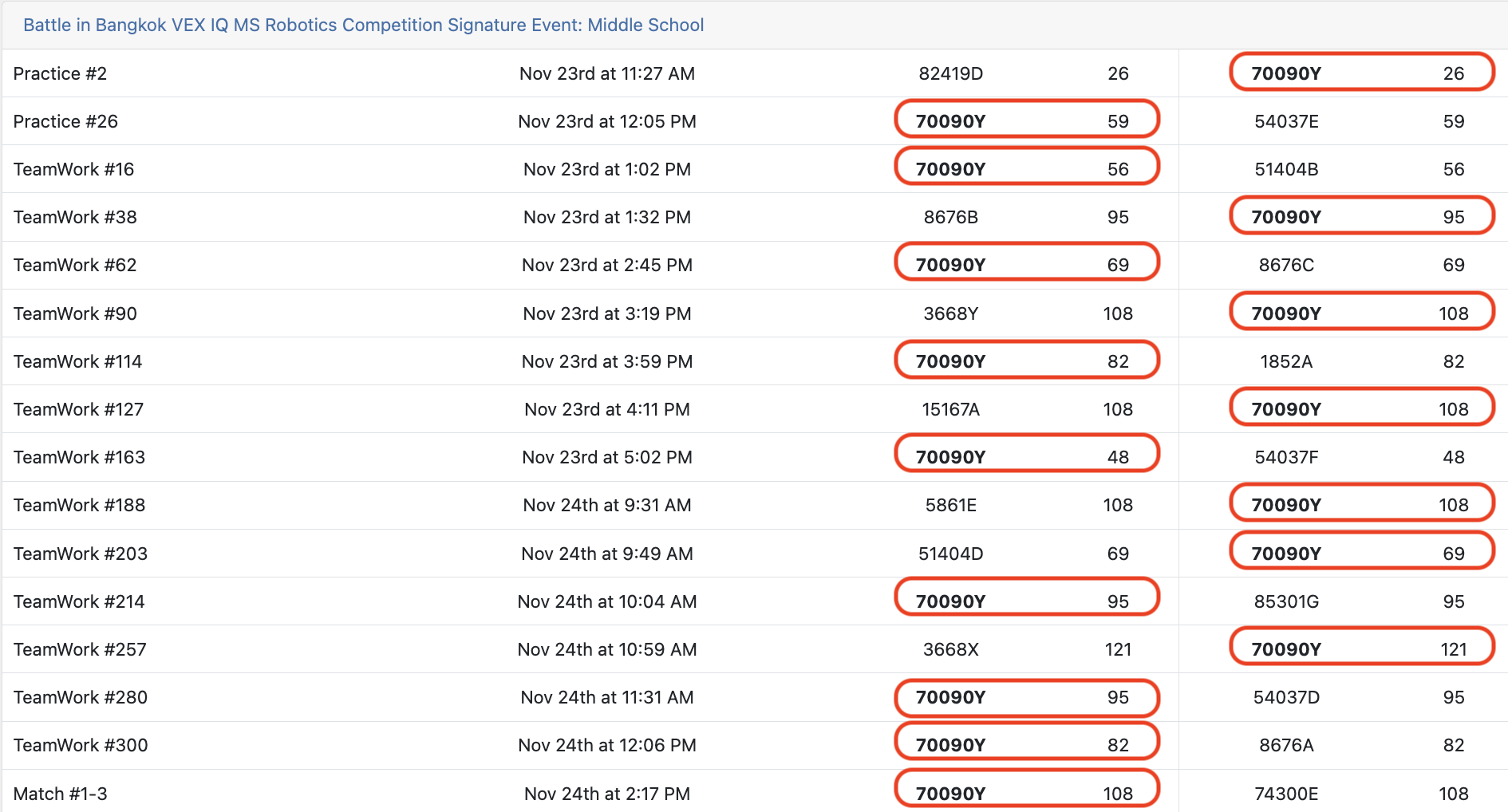Select team 8676B in TeamWork #38
Viewport: 1508px width, 812px height.
950,217
